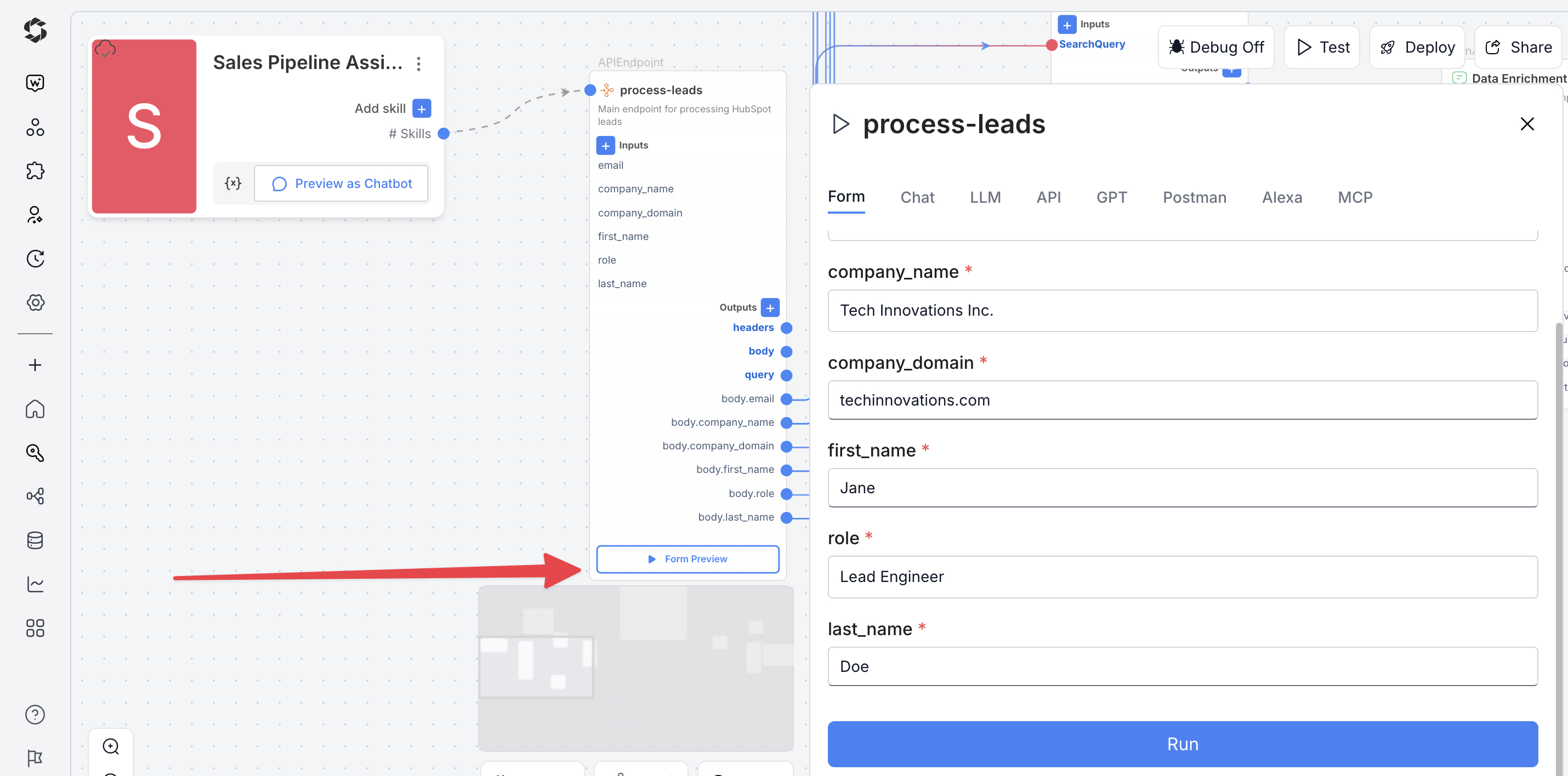Click the help question mark icon

coord(35,715)
